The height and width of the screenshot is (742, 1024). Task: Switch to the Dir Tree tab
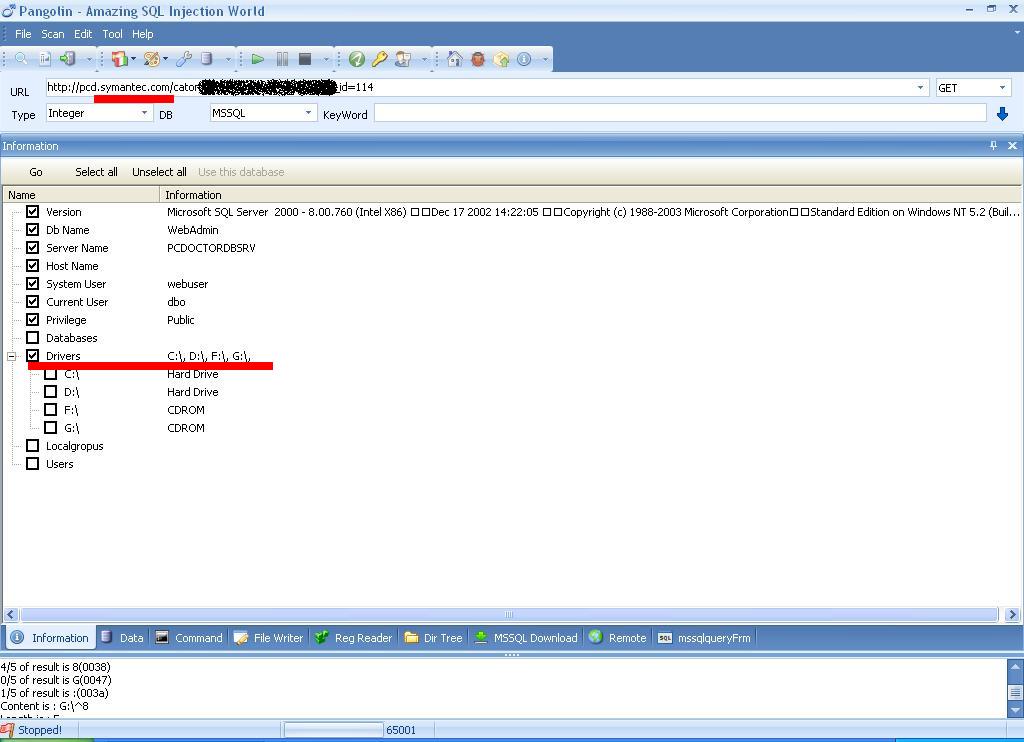(x=433, y=637)
